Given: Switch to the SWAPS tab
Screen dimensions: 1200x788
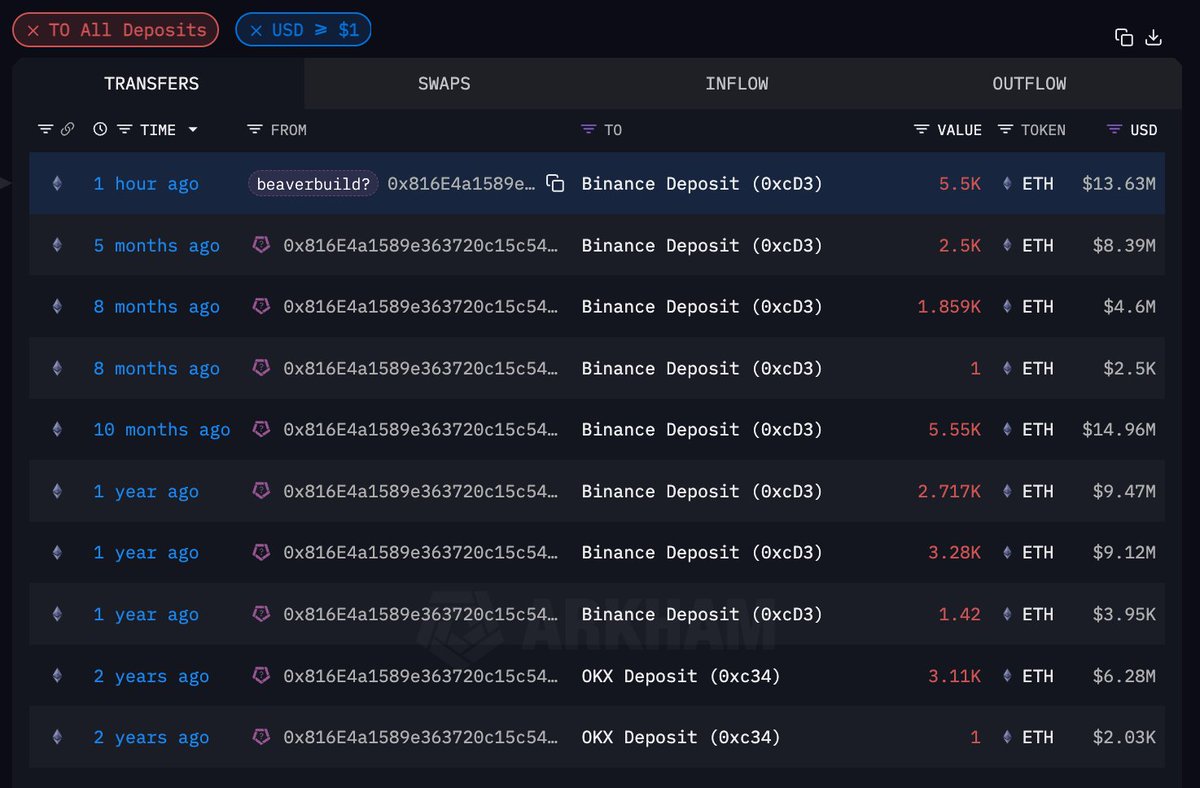Looking at the screenshot, I should [x=444, y=84].
